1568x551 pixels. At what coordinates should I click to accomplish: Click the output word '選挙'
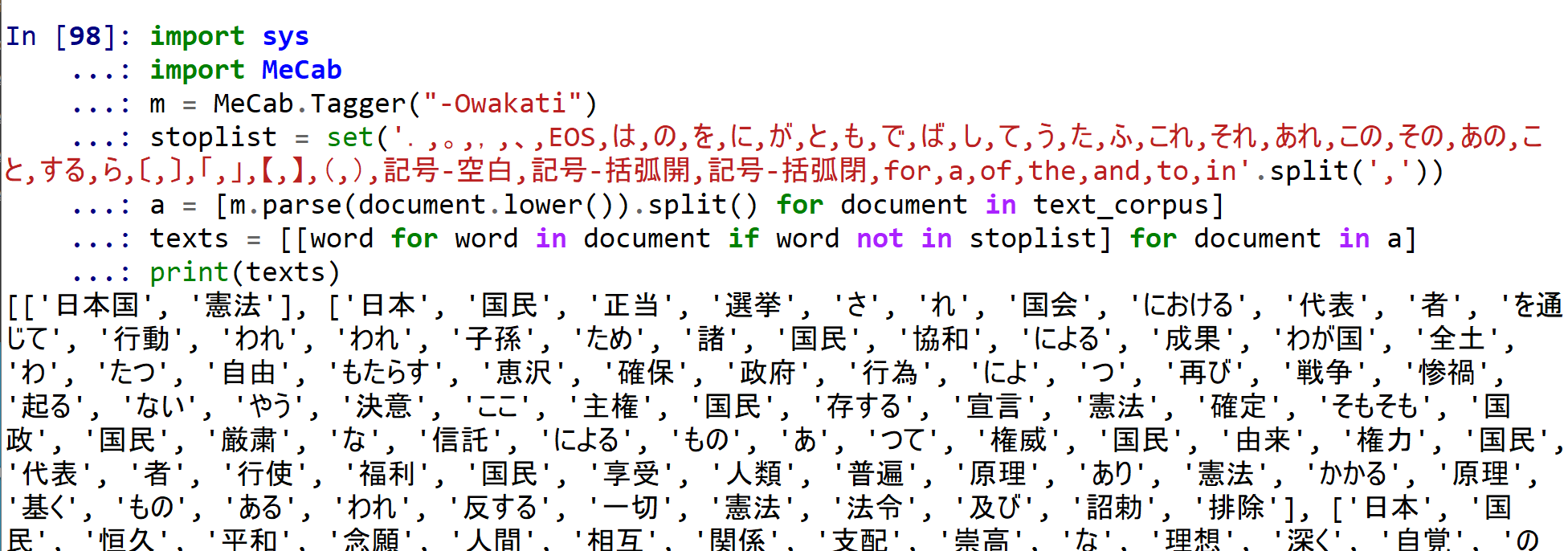coord(753,307)
